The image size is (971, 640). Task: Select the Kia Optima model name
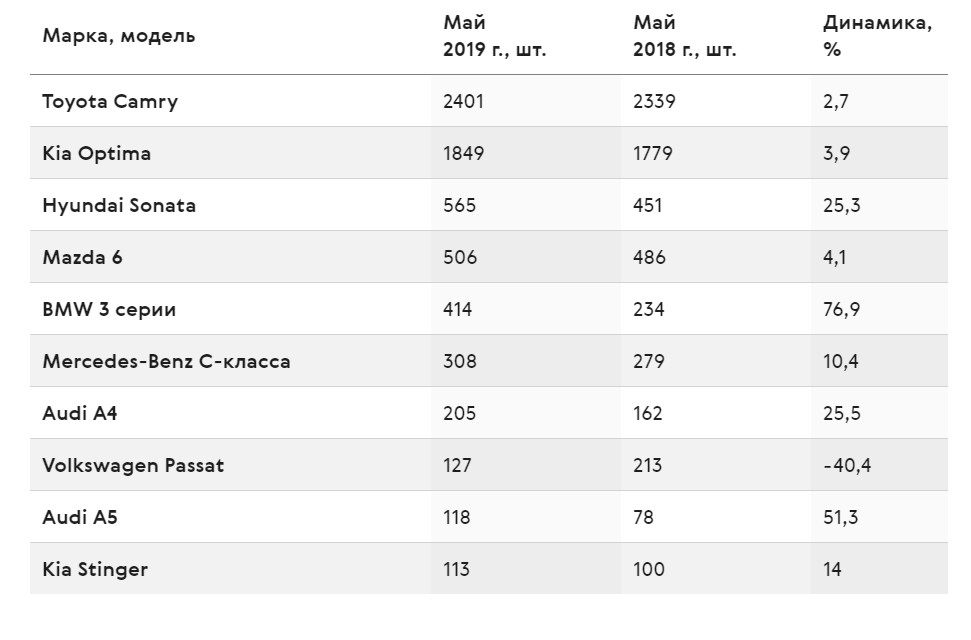[96, 154]
